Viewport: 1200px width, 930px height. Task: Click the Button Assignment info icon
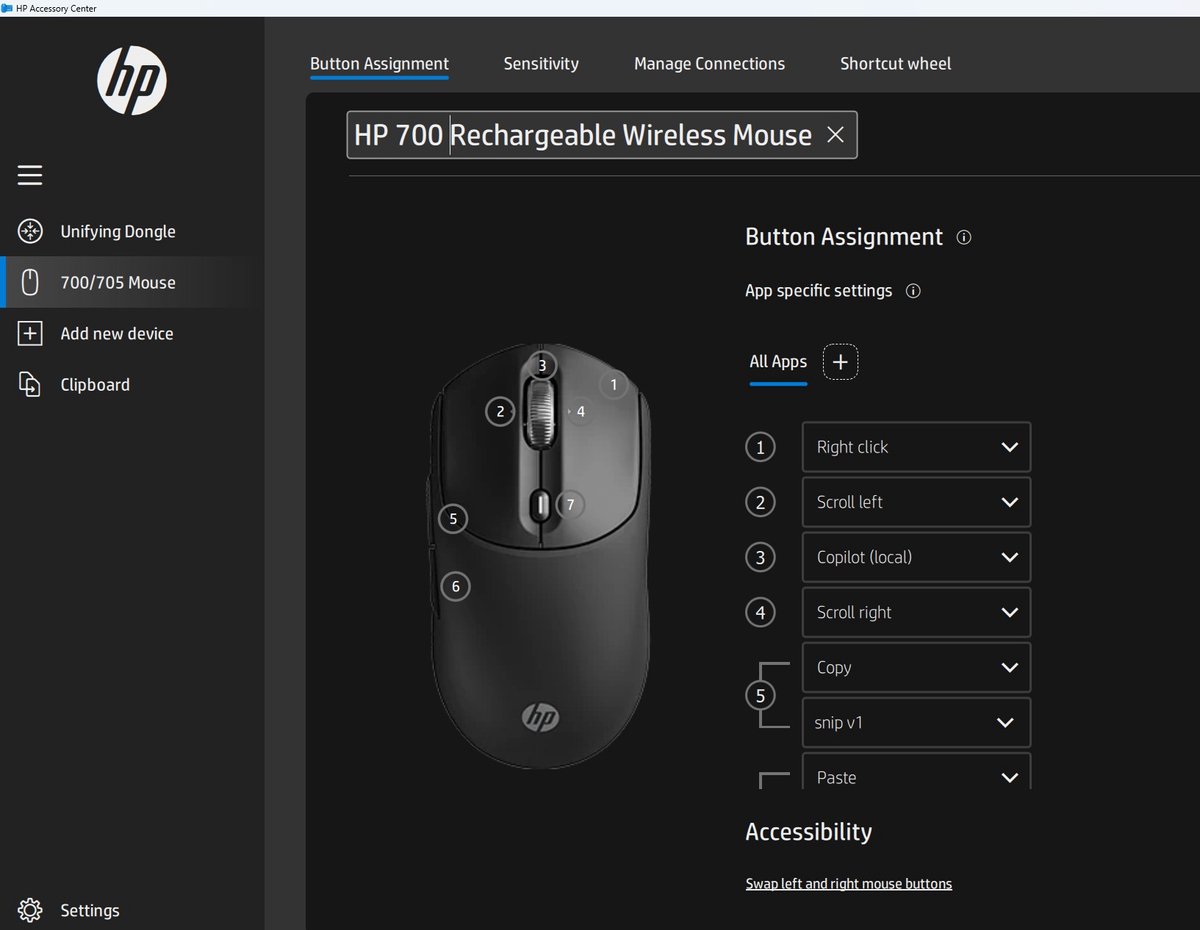963,237
